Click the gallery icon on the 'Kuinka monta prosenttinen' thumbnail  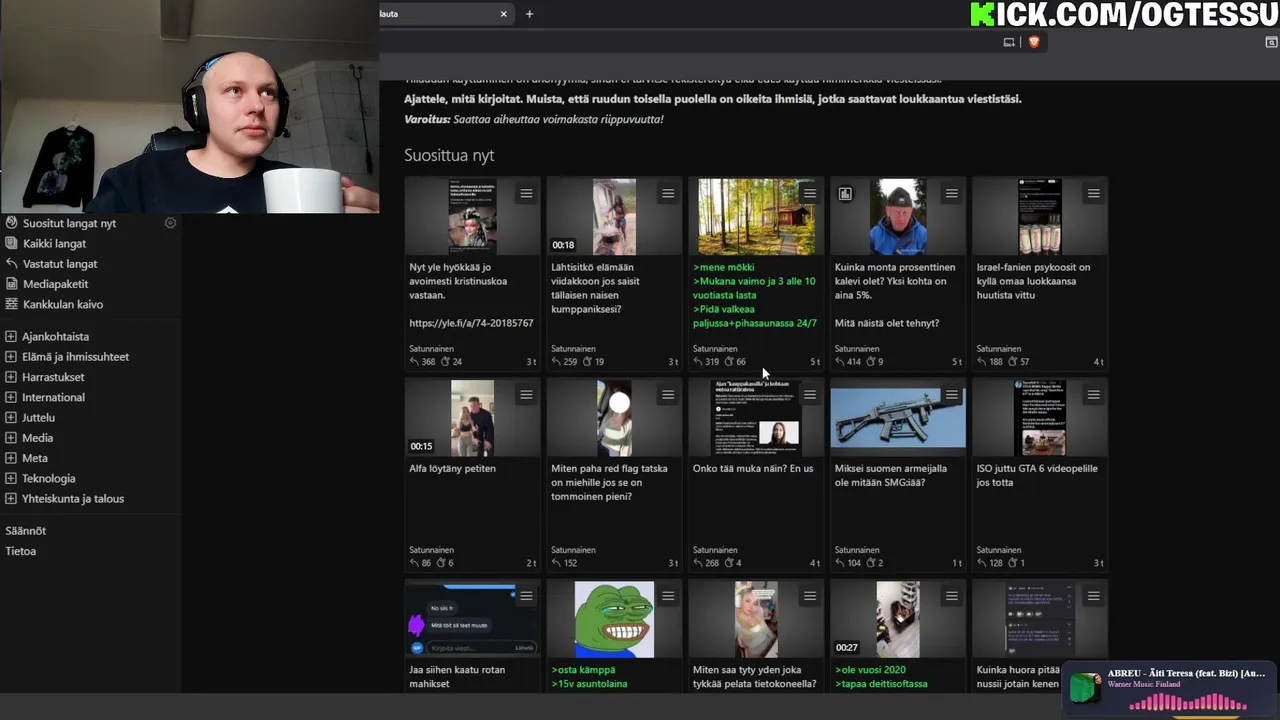pyautogui.click(x=845, y=194)
